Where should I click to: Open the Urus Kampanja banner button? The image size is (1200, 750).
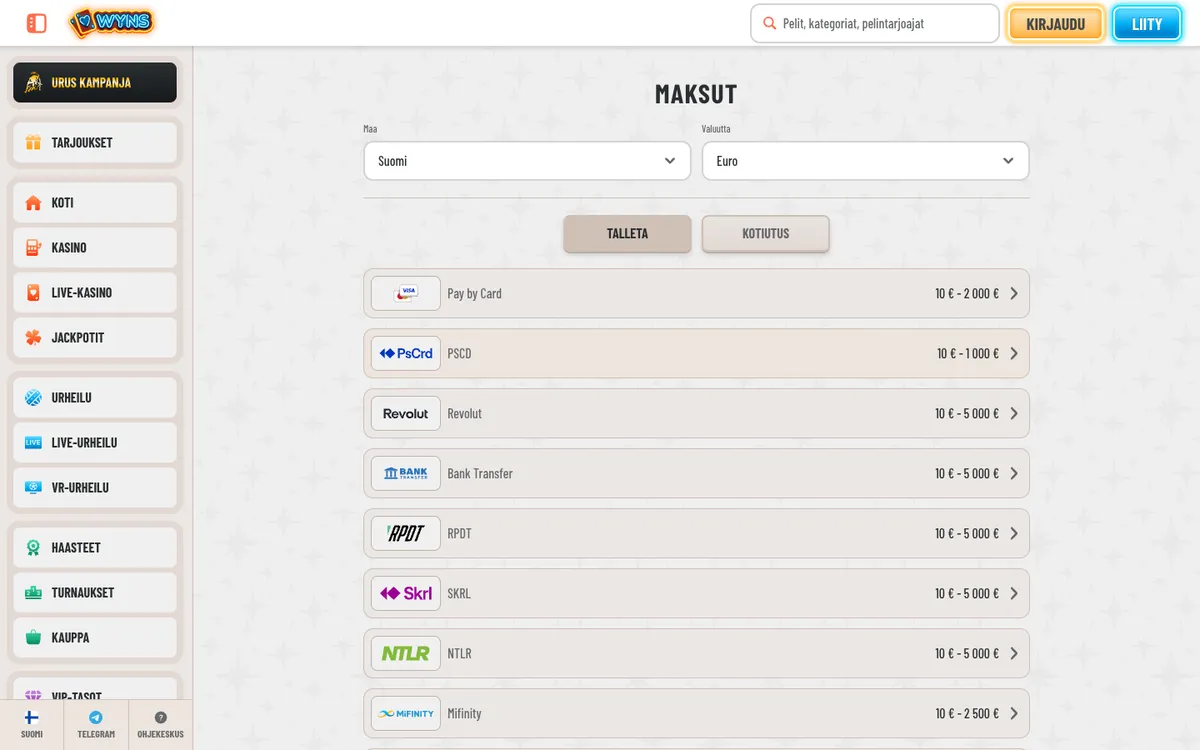(x=95, y=83)
